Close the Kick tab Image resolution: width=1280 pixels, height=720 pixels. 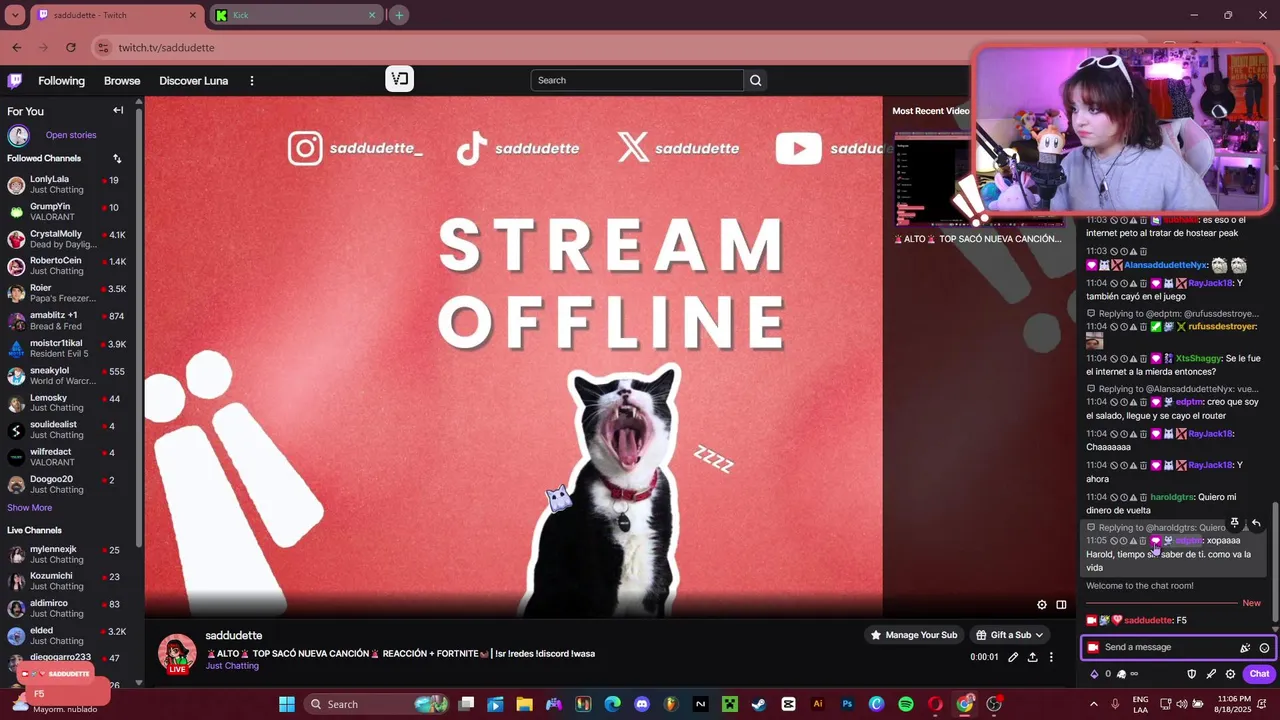372,15
